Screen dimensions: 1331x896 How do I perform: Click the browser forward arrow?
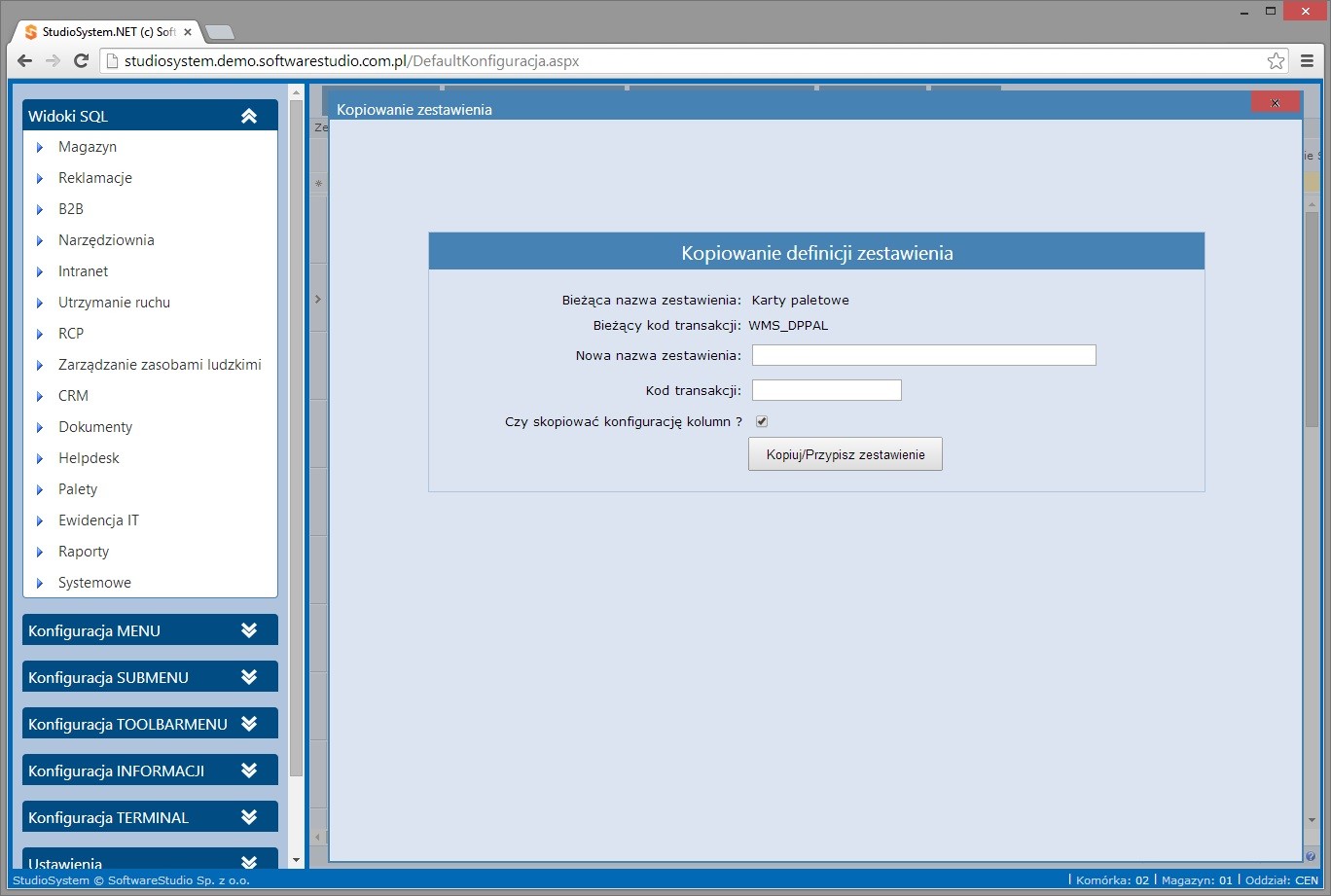point(53,60)
